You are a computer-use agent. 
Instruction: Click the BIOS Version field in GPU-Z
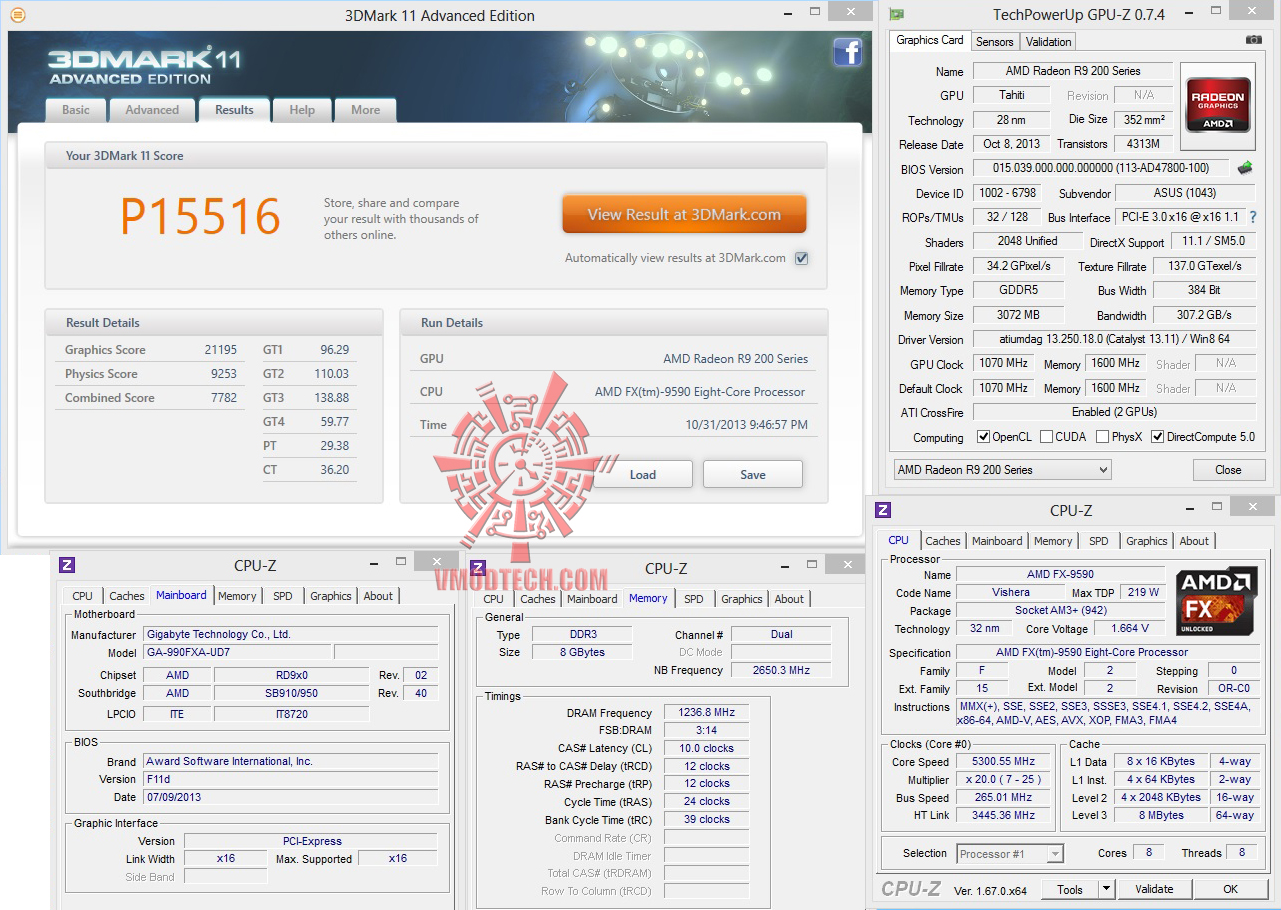(1102, 169)
